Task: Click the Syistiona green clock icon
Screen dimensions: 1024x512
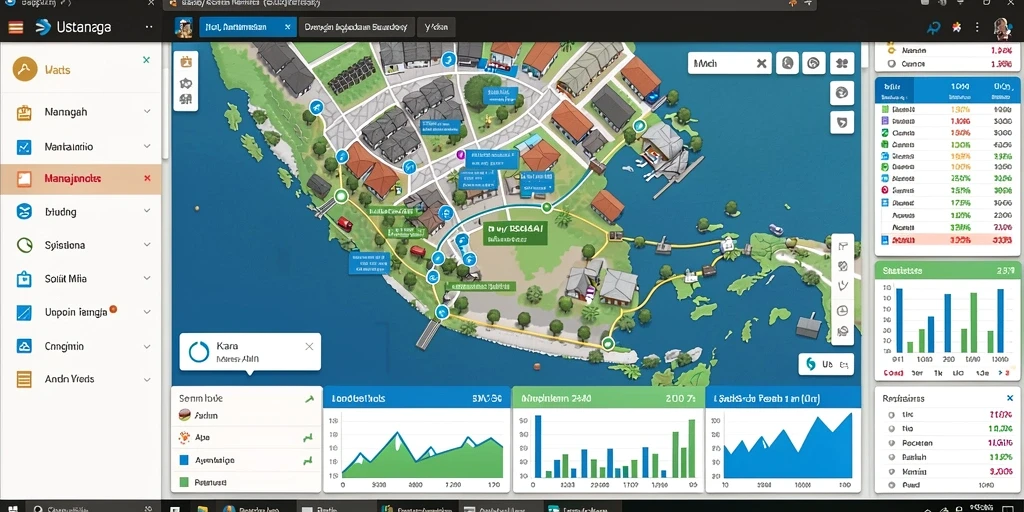Action: coord(24,245)
